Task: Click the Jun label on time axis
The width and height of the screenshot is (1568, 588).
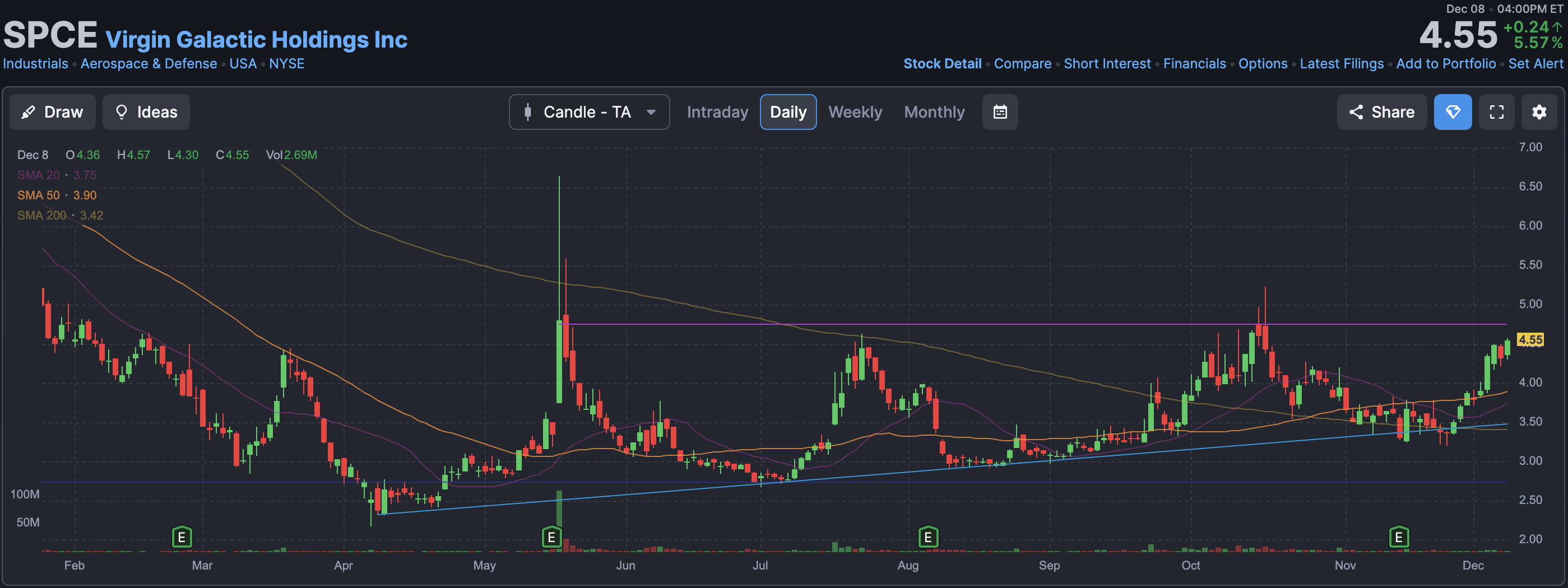Action: [626, 566]
